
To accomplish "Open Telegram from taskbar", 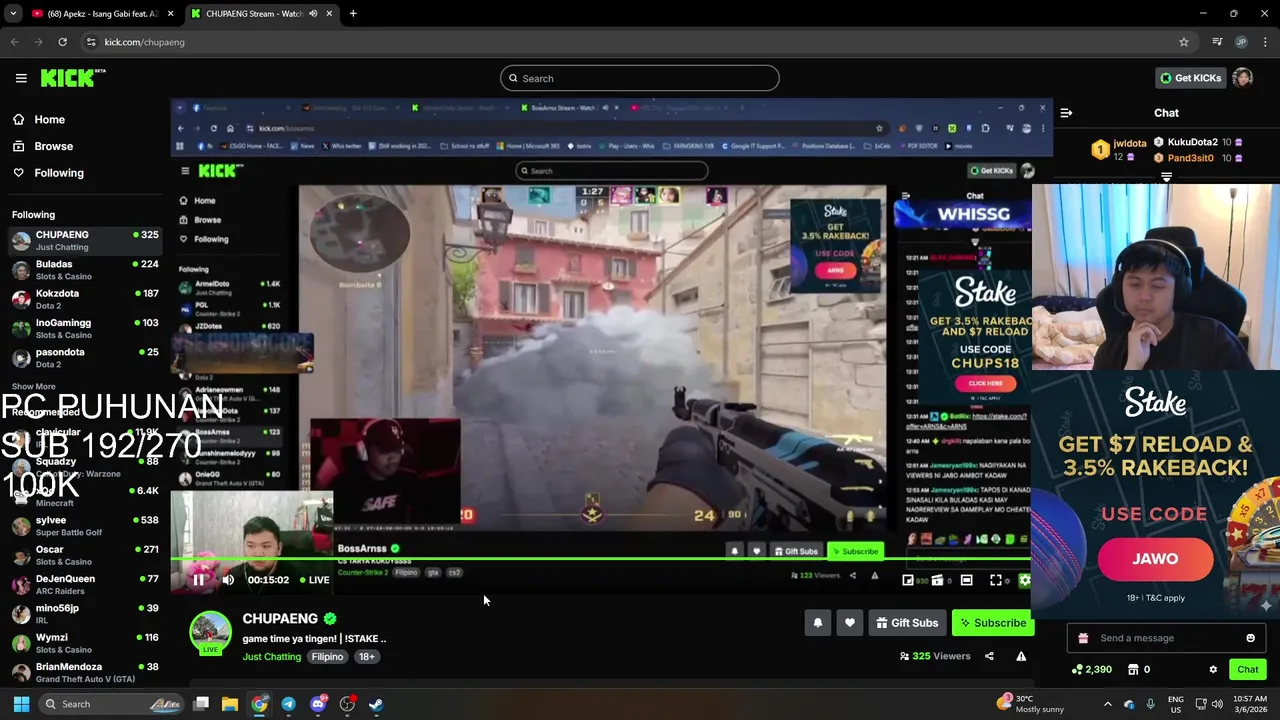I will point(288,704).
